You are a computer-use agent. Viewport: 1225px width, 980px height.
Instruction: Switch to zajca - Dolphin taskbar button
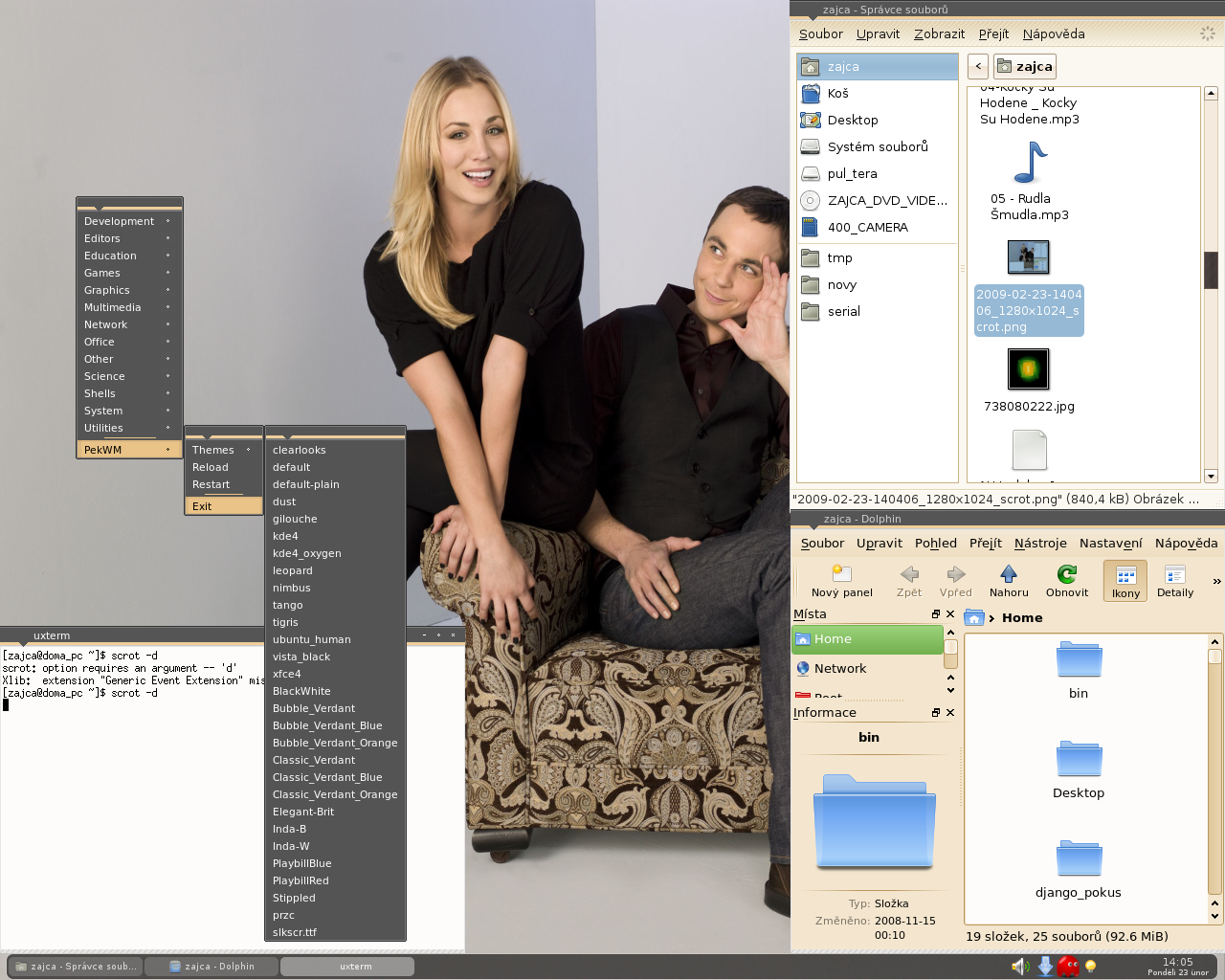point(212,967)
